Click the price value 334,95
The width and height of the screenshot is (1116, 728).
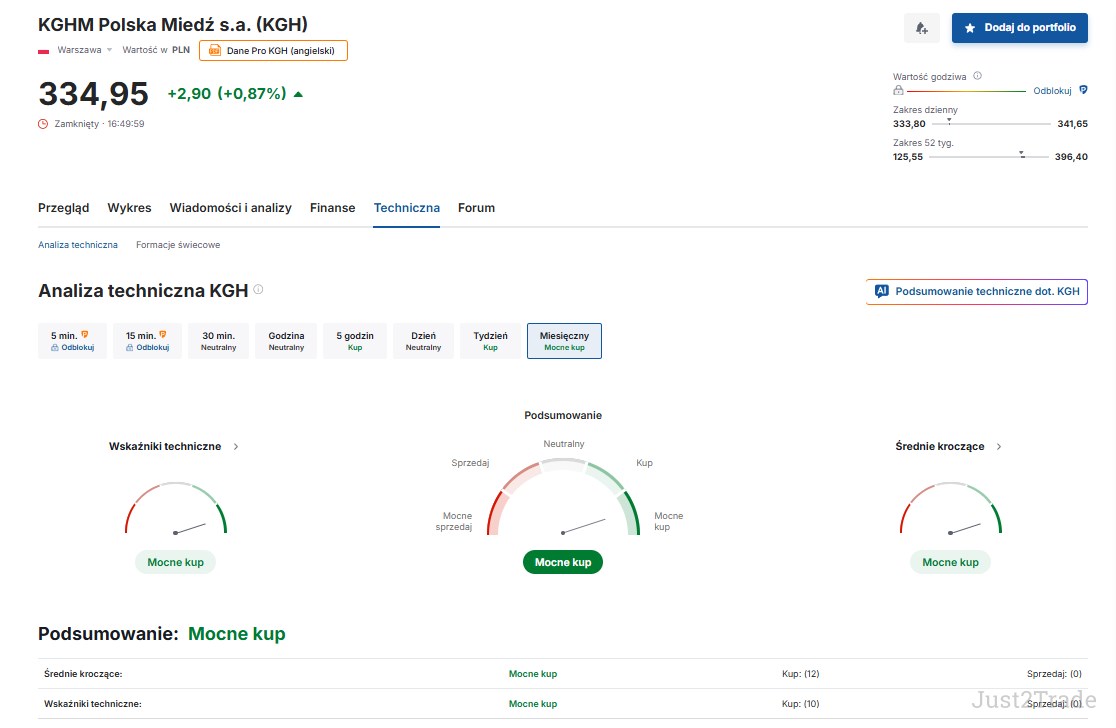pos(93,94)
